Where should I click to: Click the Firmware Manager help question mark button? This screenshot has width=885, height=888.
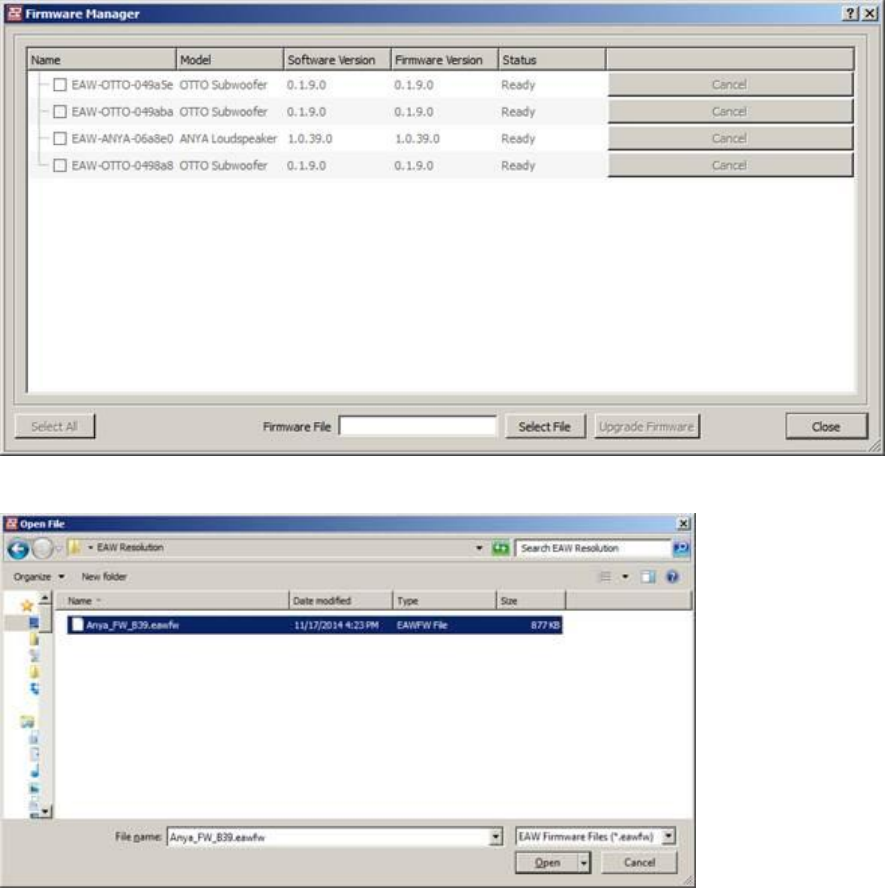pyautogui.click(x=849, y=14)
